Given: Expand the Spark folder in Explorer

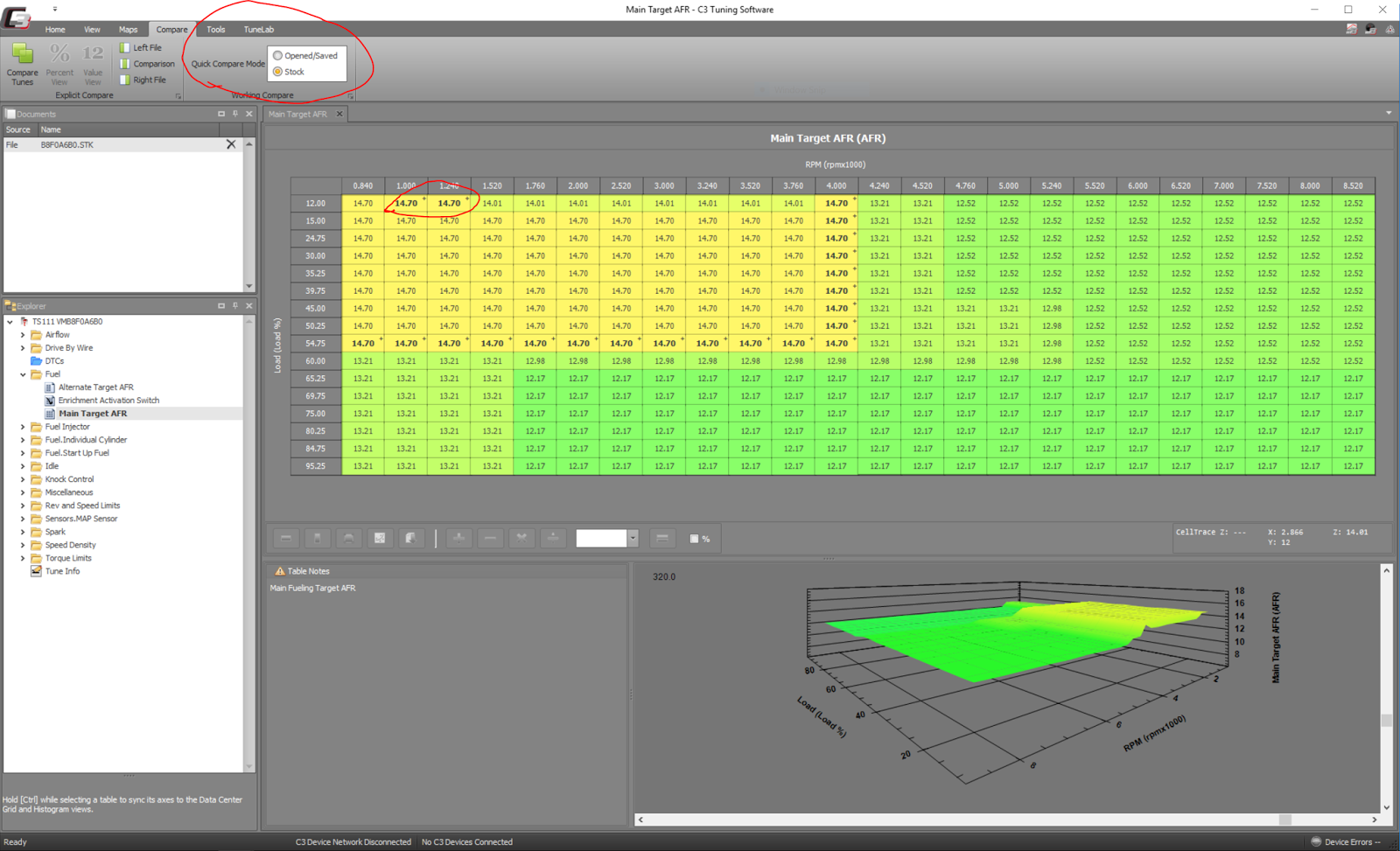Looking at the screenshot, I should [23, 531].
